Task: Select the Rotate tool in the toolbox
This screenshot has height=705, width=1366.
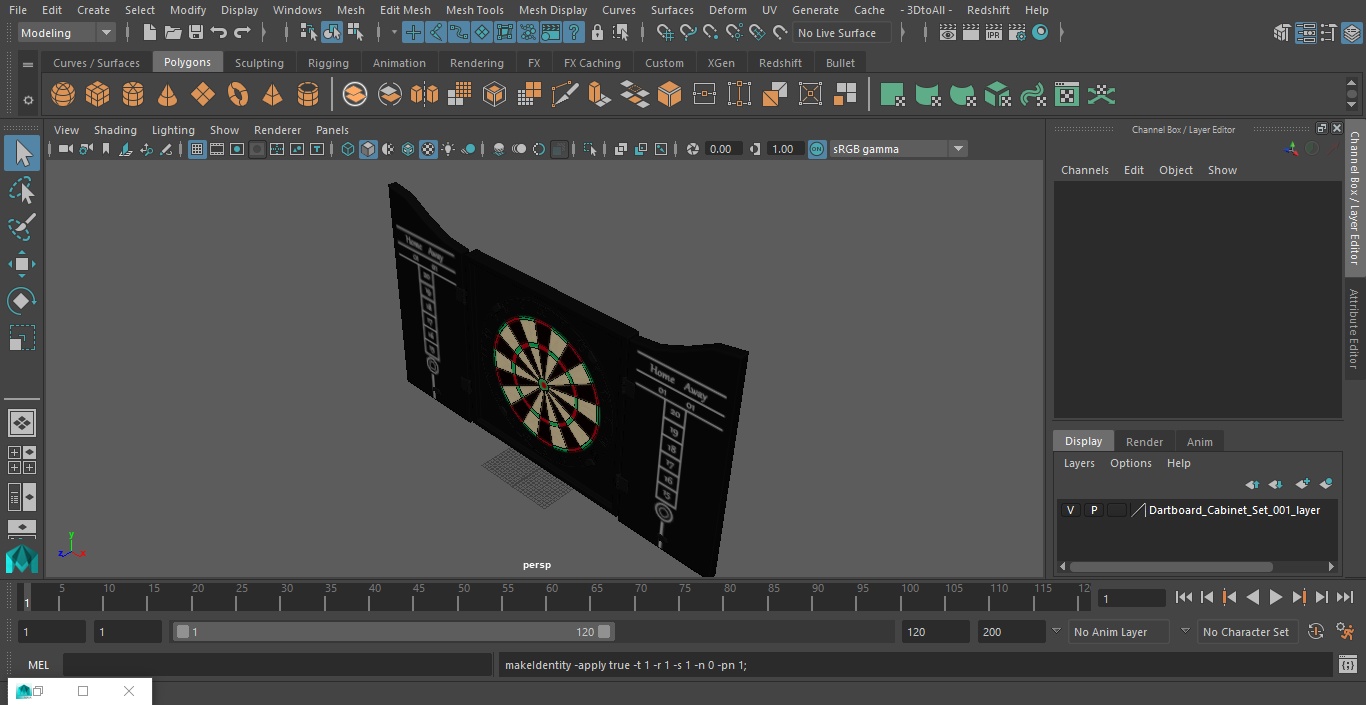Action: [x=22, y=301]
